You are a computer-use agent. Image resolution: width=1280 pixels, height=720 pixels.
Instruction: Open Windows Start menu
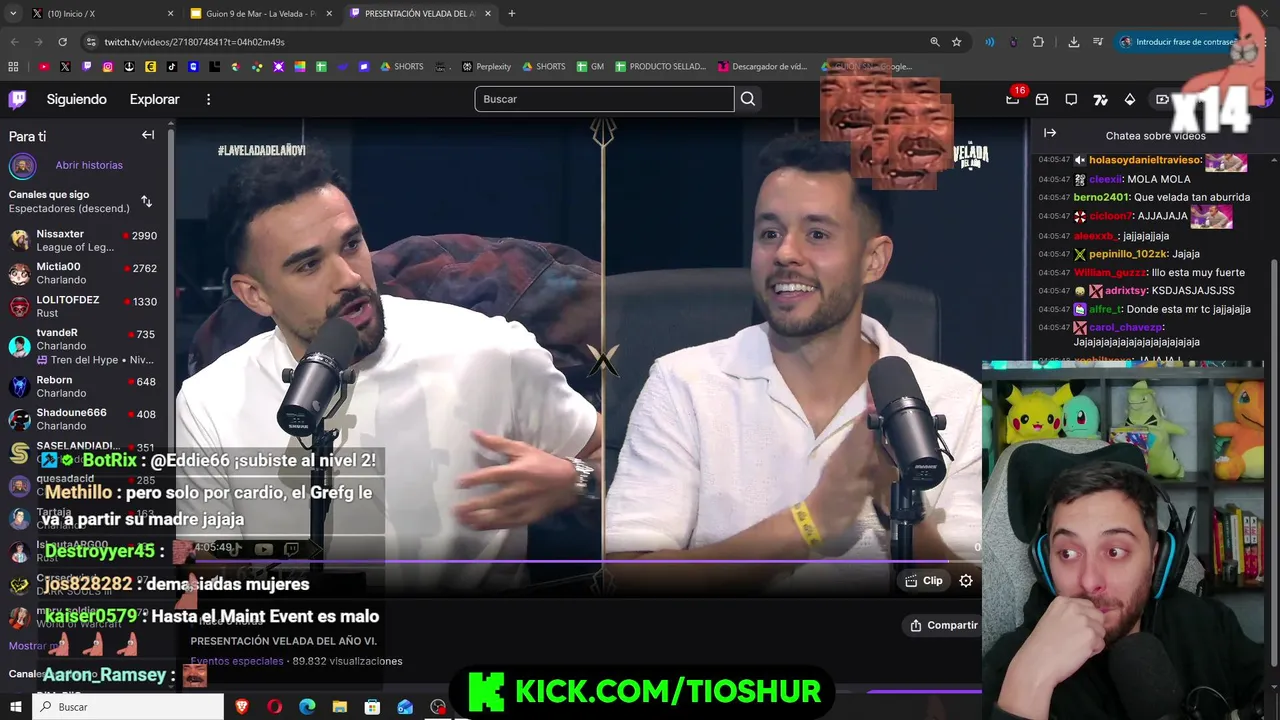(x=16, y=707)
